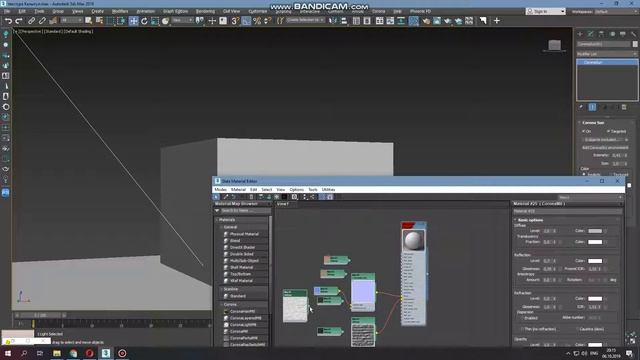Open the Modifier List dropdown
Image resolution: width=640 pixels, height=360 pixels.
[607, 54]
